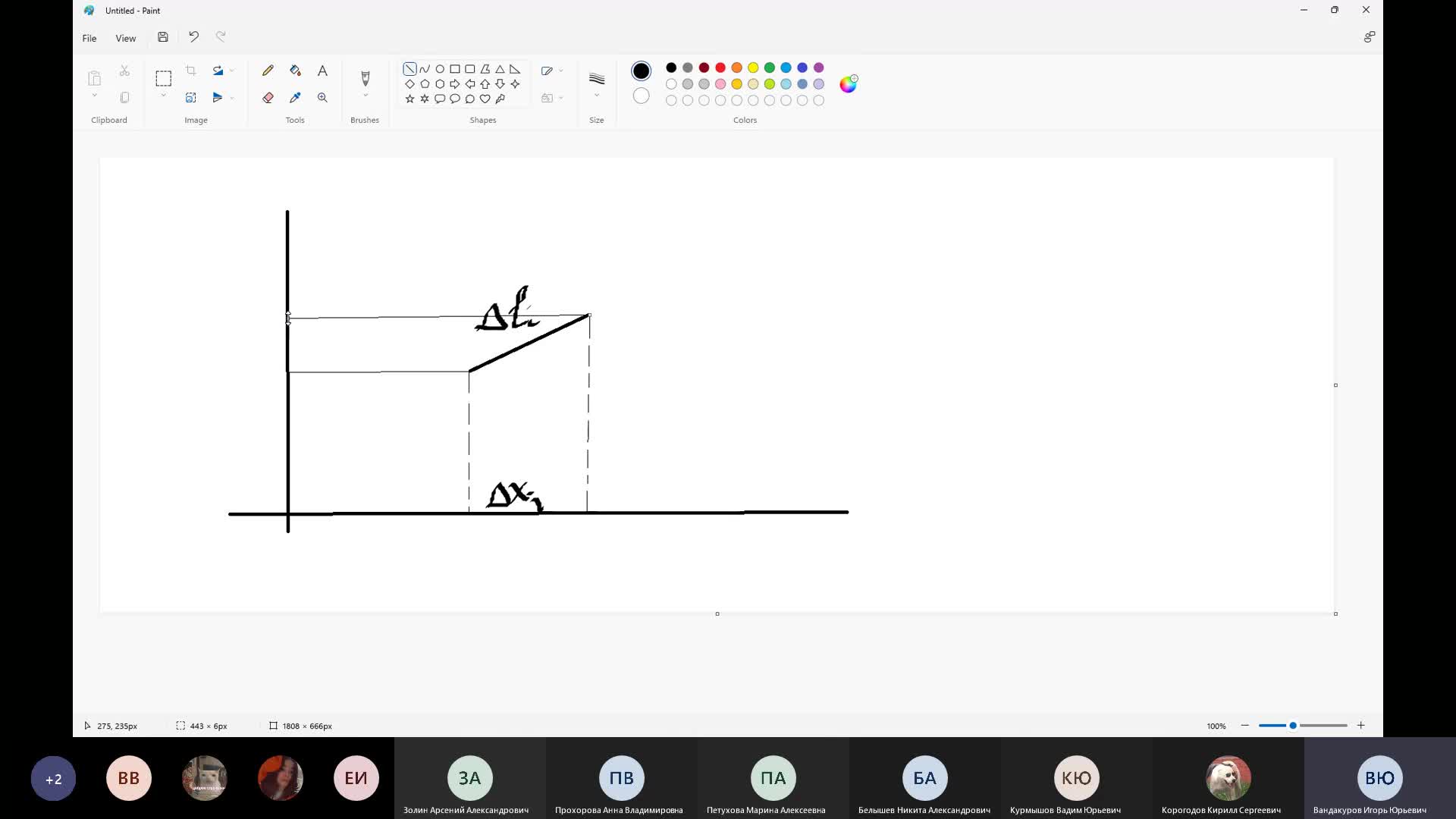Pick the purple color swatch

818,67
